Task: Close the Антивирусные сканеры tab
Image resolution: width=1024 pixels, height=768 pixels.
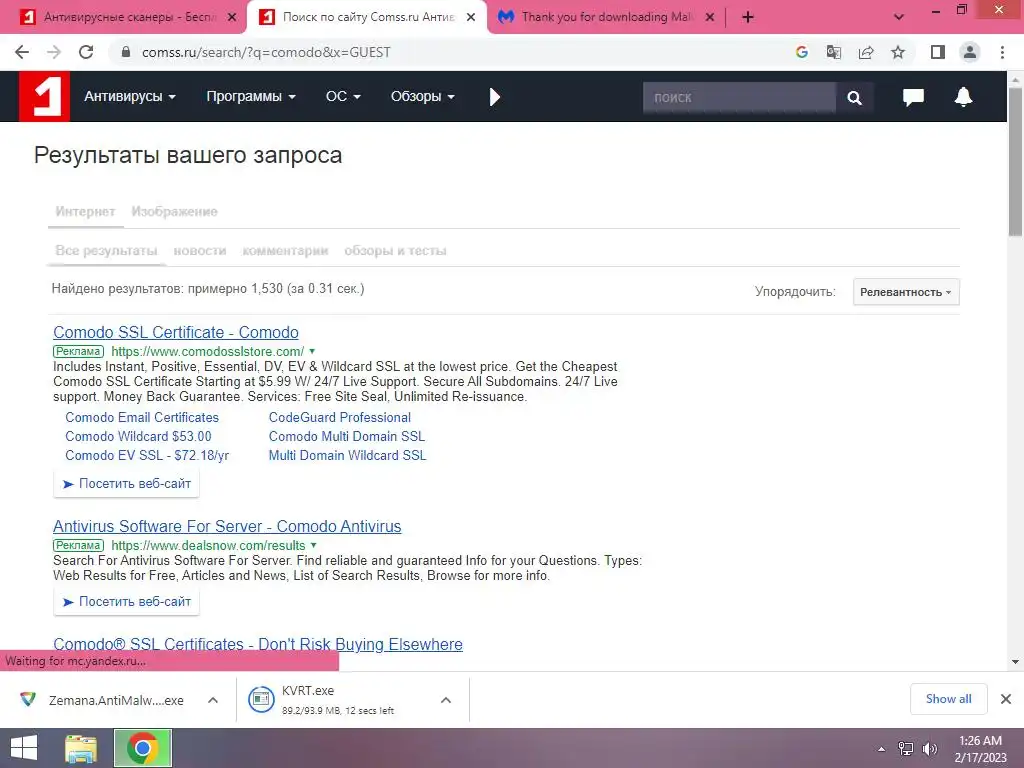Action: tap(232, 18)
